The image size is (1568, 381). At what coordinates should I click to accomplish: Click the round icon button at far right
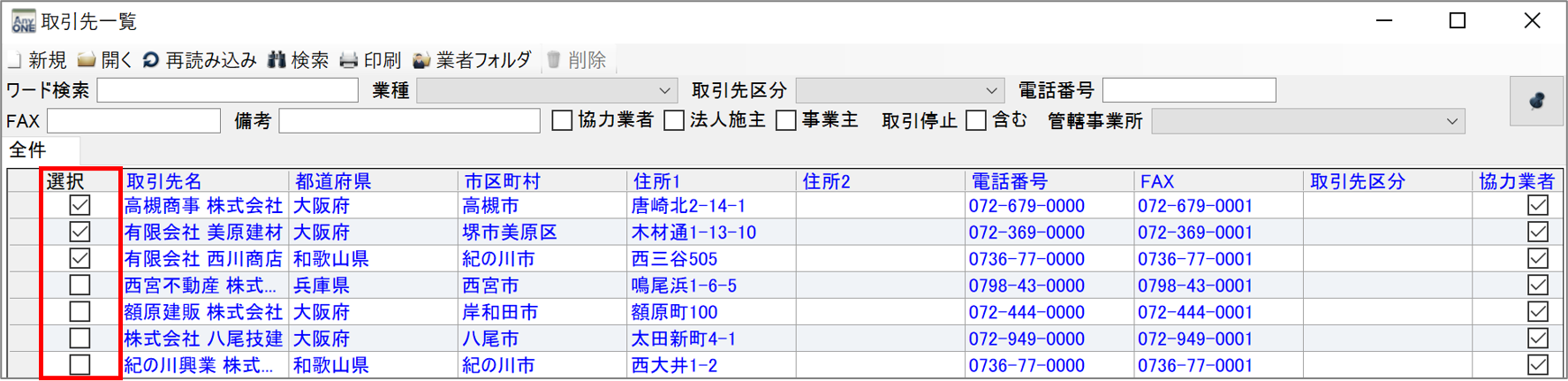pyautogui.click(x=1536, y=101)
